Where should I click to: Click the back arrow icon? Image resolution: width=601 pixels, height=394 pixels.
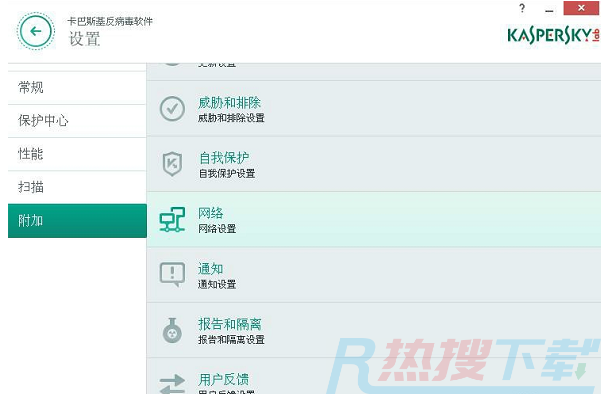[x=36, y=31]
